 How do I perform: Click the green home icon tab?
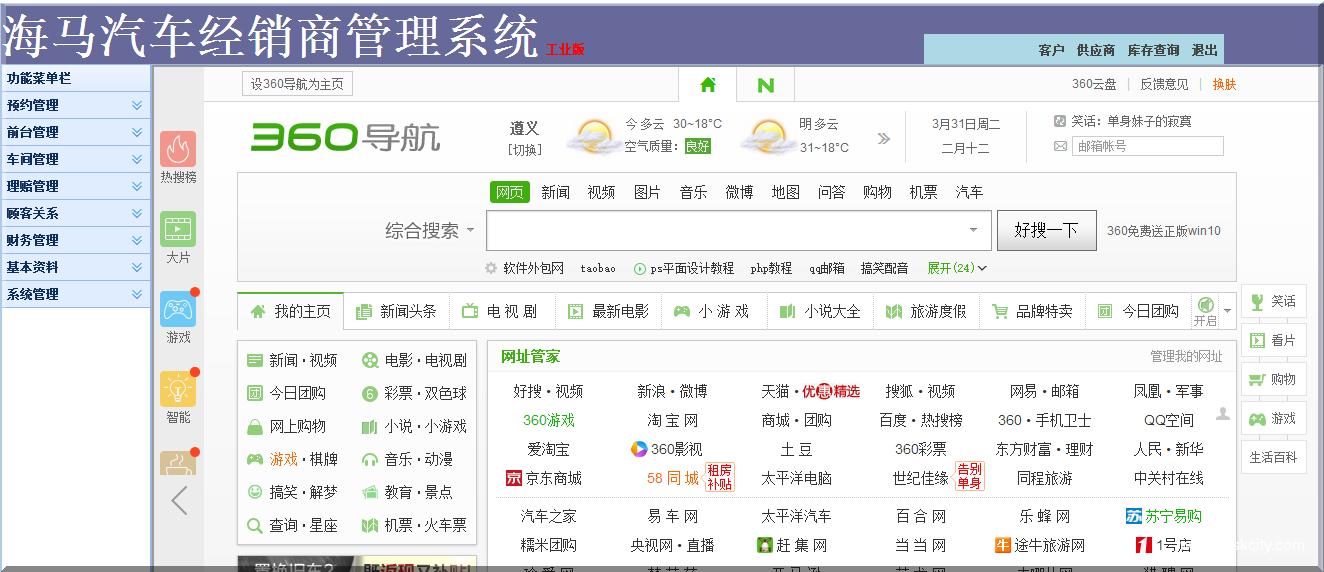tap(708, 85)
